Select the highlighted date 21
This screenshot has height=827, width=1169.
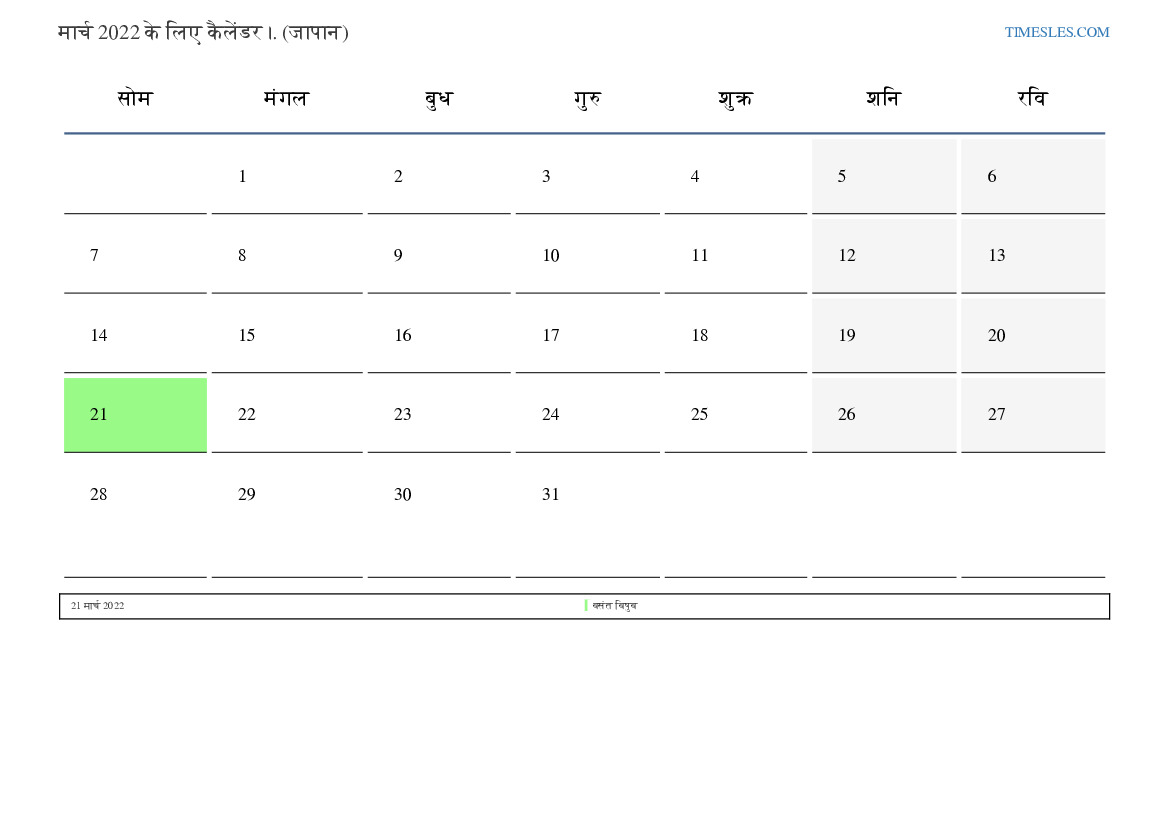click(99, 415)
